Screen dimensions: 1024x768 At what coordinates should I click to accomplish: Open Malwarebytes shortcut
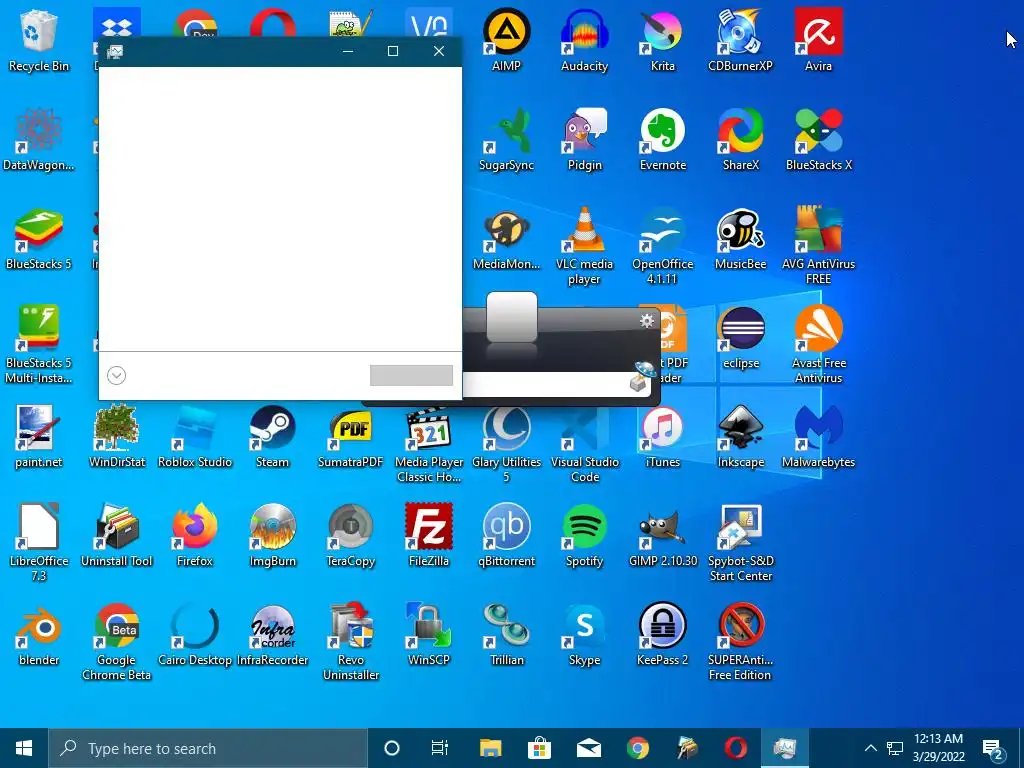(818, 436)
